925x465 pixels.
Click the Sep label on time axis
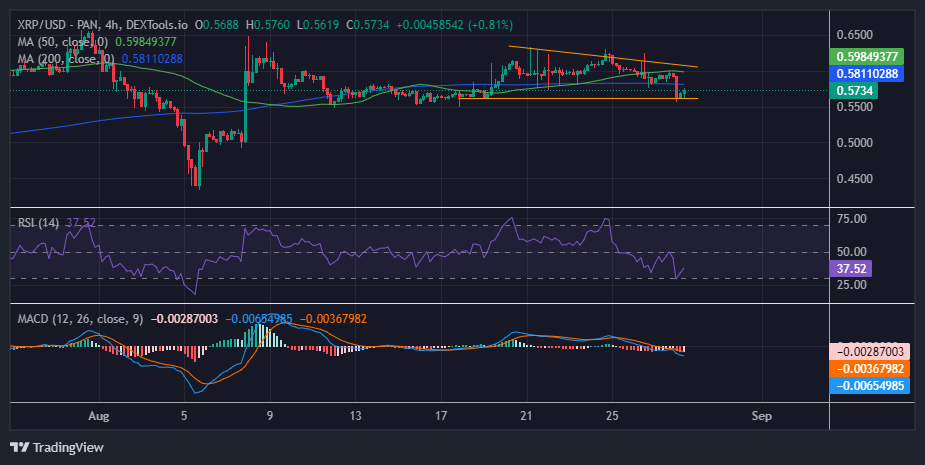click(x=762, y=416)
